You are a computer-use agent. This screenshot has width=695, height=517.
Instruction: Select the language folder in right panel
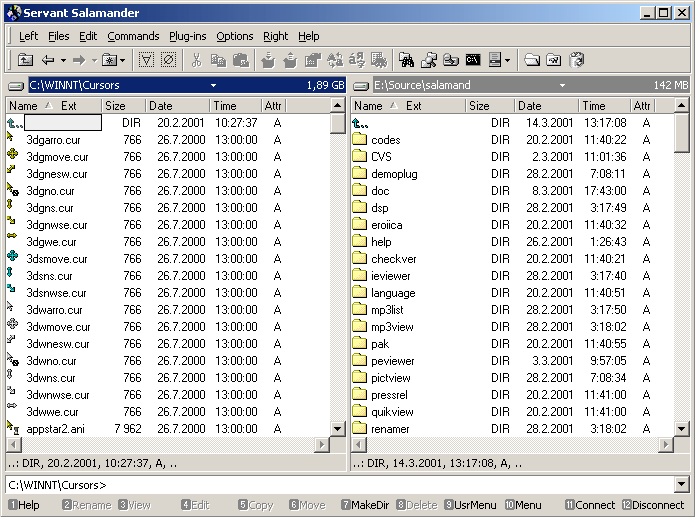click(x=392, y=293)
